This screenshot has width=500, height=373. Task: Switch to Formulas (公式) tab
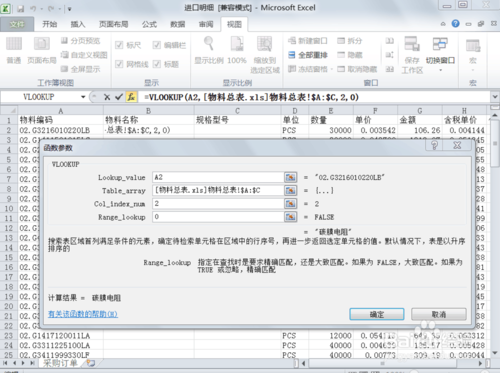point(149,24)
